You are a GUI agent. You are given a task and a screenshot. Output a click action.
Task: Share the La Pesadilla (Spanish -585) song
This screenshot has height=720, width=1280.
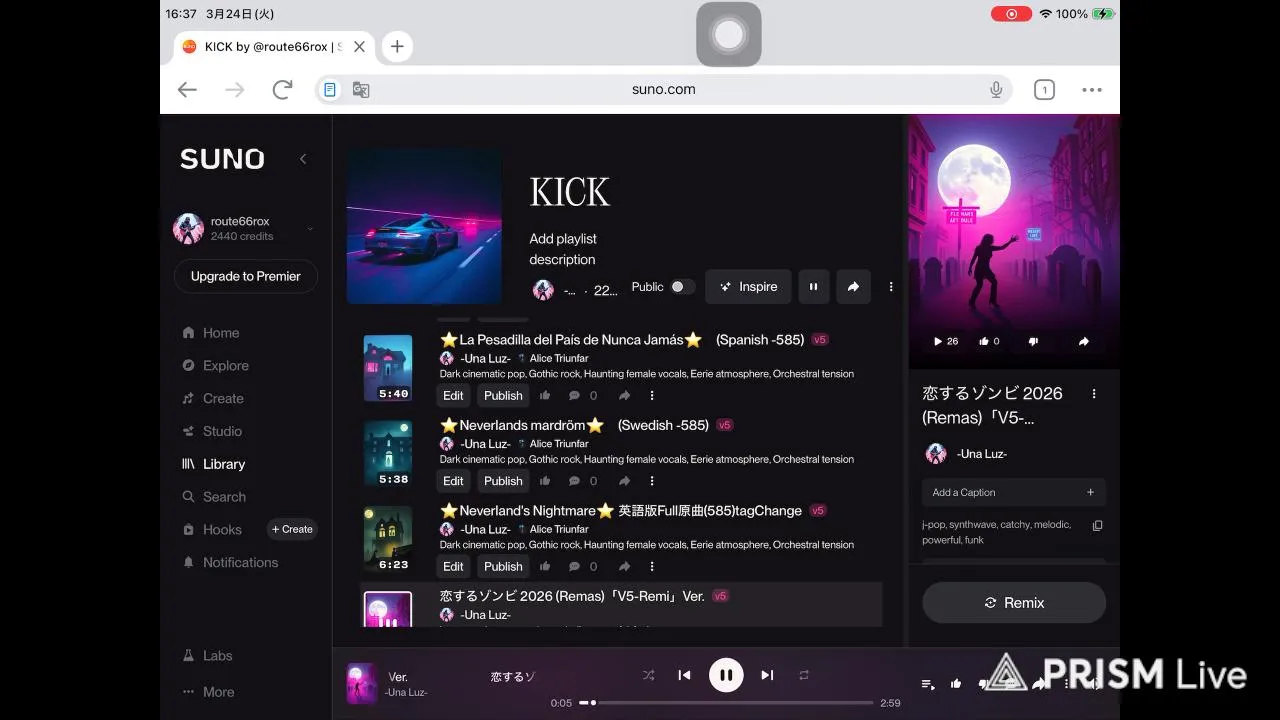(624, 396)
